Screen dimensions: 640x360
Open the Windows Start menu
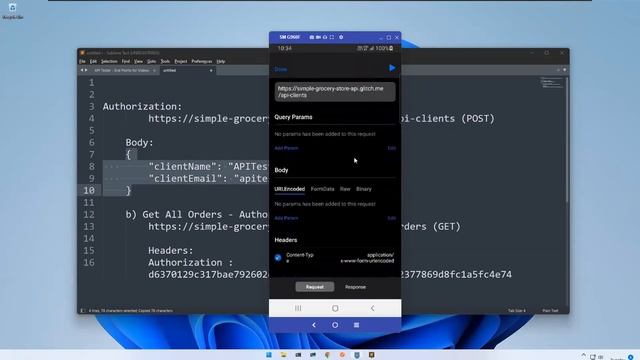click(269, 355)
